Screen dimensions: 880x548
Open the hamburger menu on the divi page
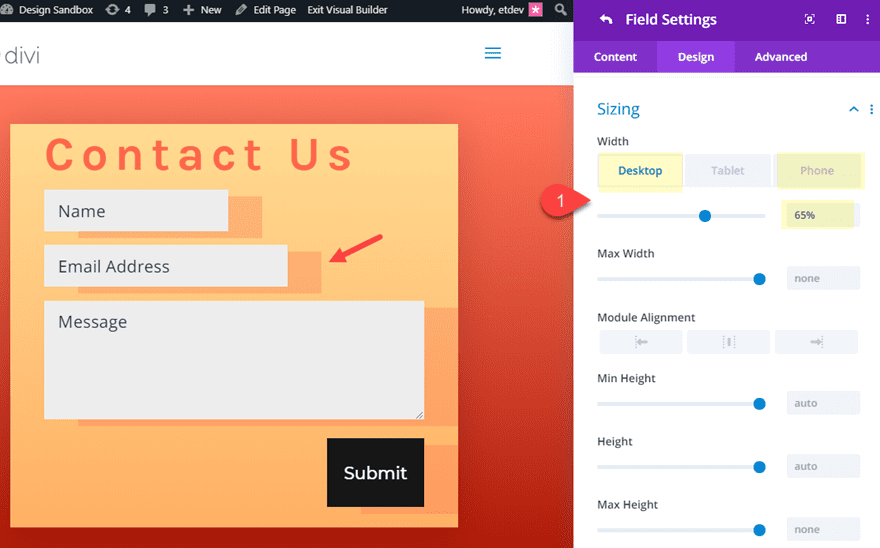point(492,54)
